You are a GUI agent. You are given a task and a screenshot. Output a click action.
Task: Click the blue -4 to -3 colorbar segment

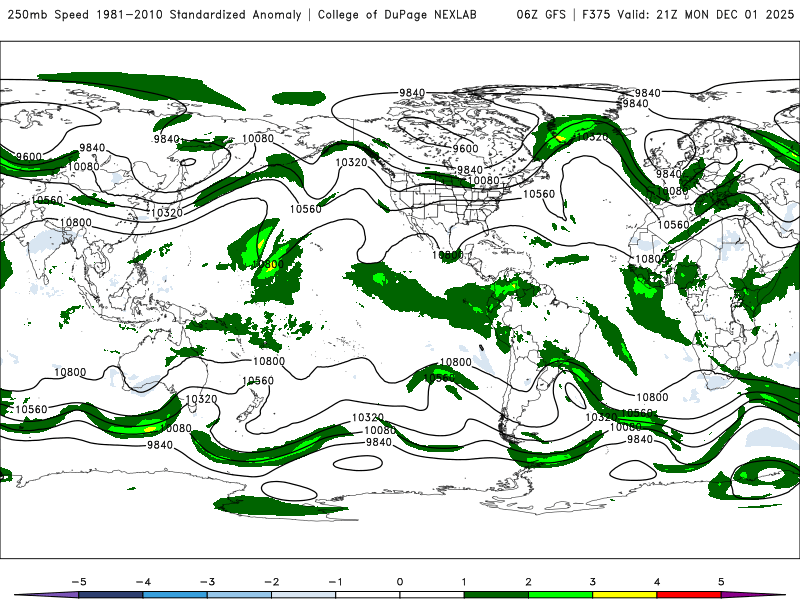[175, 595]
